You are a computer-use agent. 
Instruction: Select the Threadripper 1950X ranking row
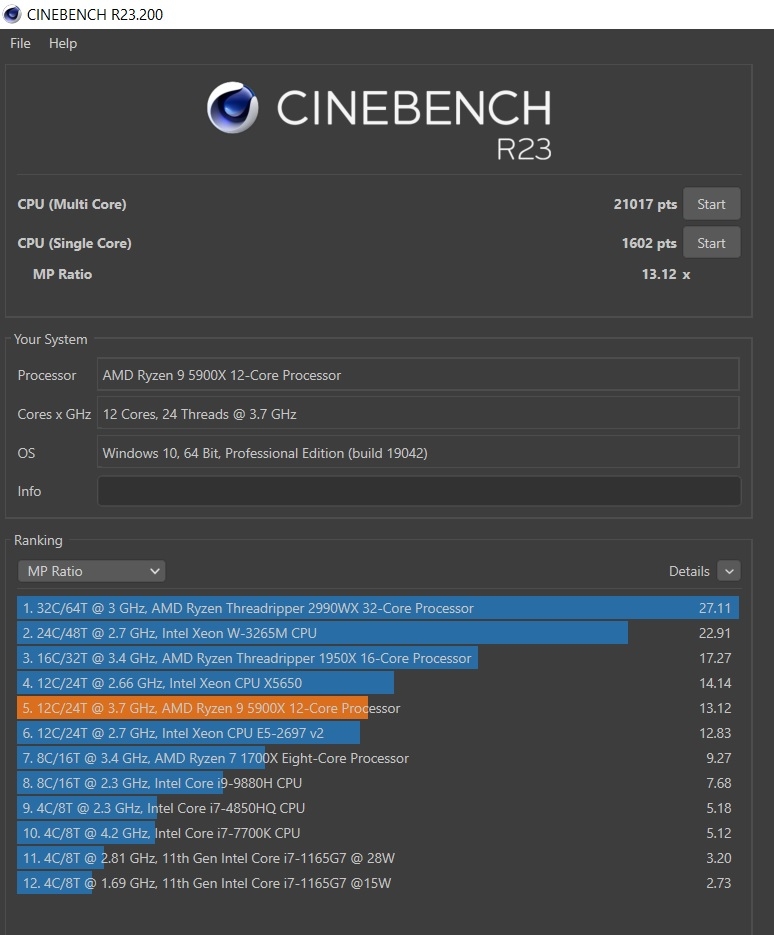pos(378,658)
